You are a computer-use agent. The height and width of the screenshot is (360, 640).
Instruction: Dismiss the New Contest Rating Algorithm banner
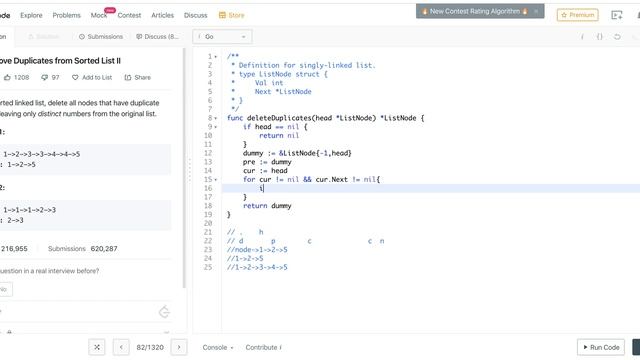pyautogui.click(x=536, y=11)
